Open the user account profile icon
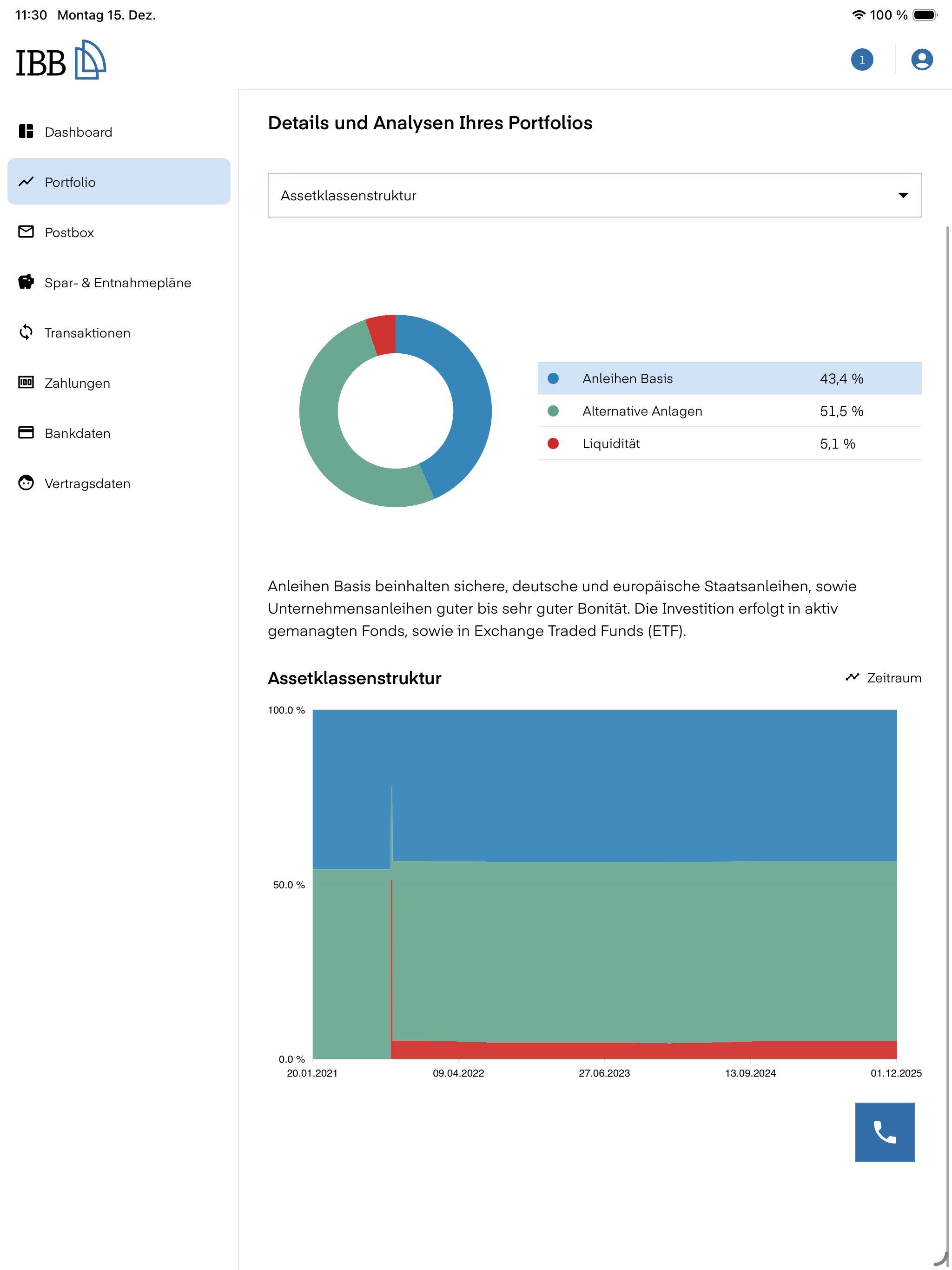The width and height of the screenshot is (952, 1270). tap(922, 60)
